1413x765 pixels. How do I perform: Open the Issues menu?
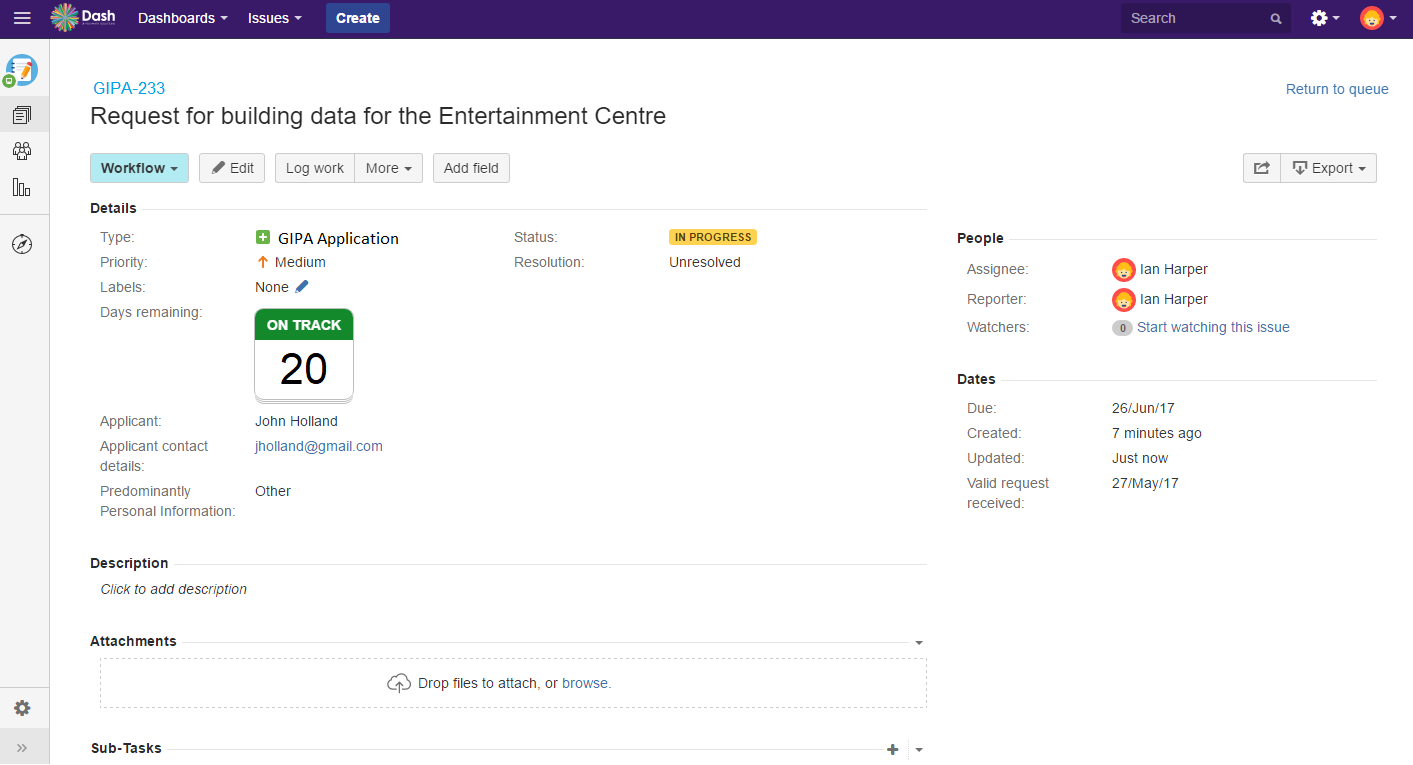(274, 18)
